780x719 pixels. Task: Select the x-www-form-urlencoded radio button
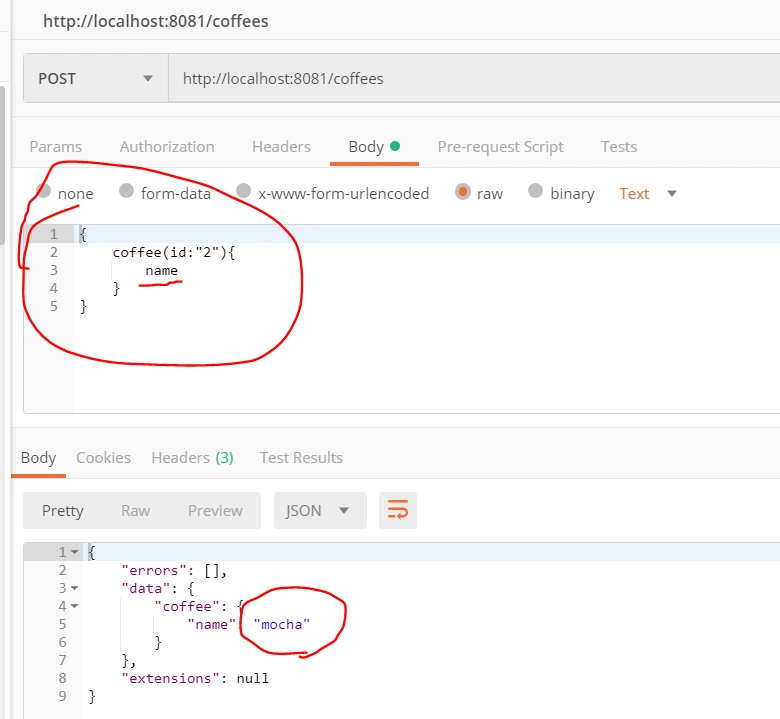[x=243, y=191]
